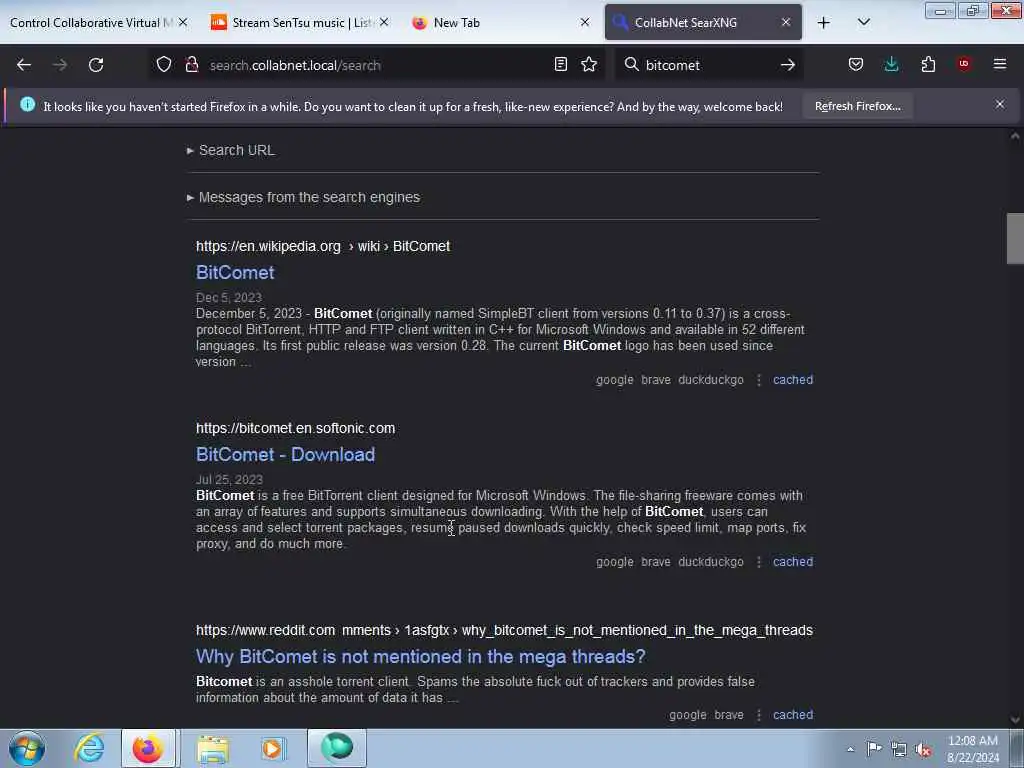1024x768 pixels.
Task: Close the New Tab tab
Action: [x=585, y=22]
